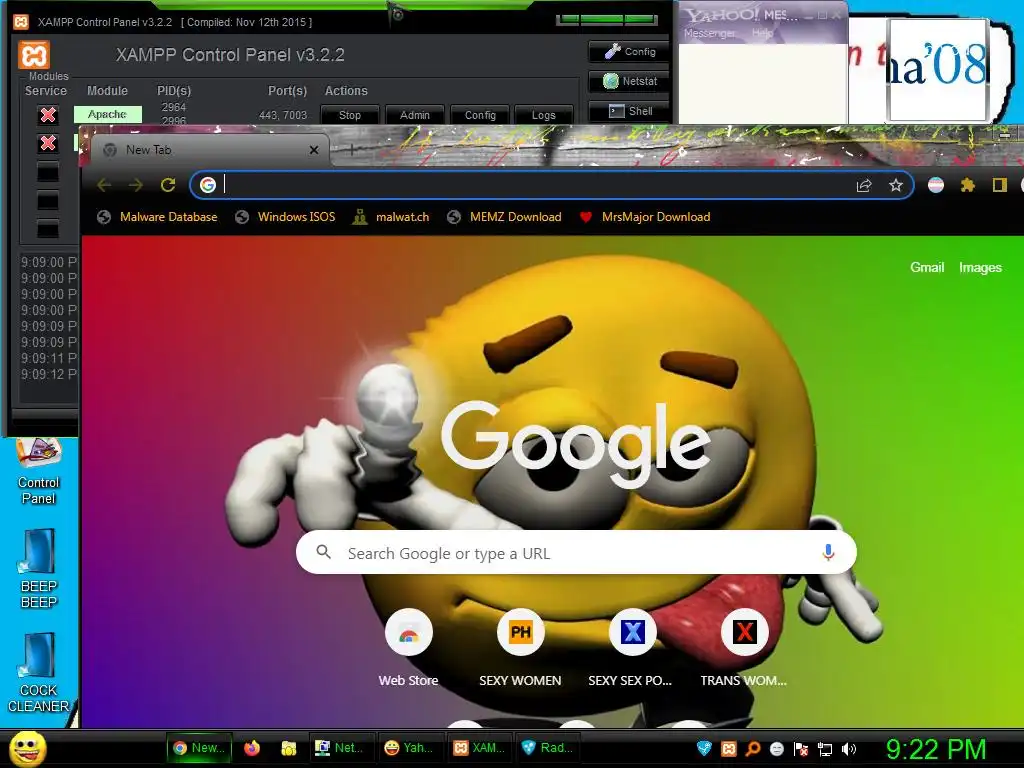The width and height of the screenshot is (1024, 768).
Task: Open the MEMZ Download bookmark
Action: coord(504,217)
